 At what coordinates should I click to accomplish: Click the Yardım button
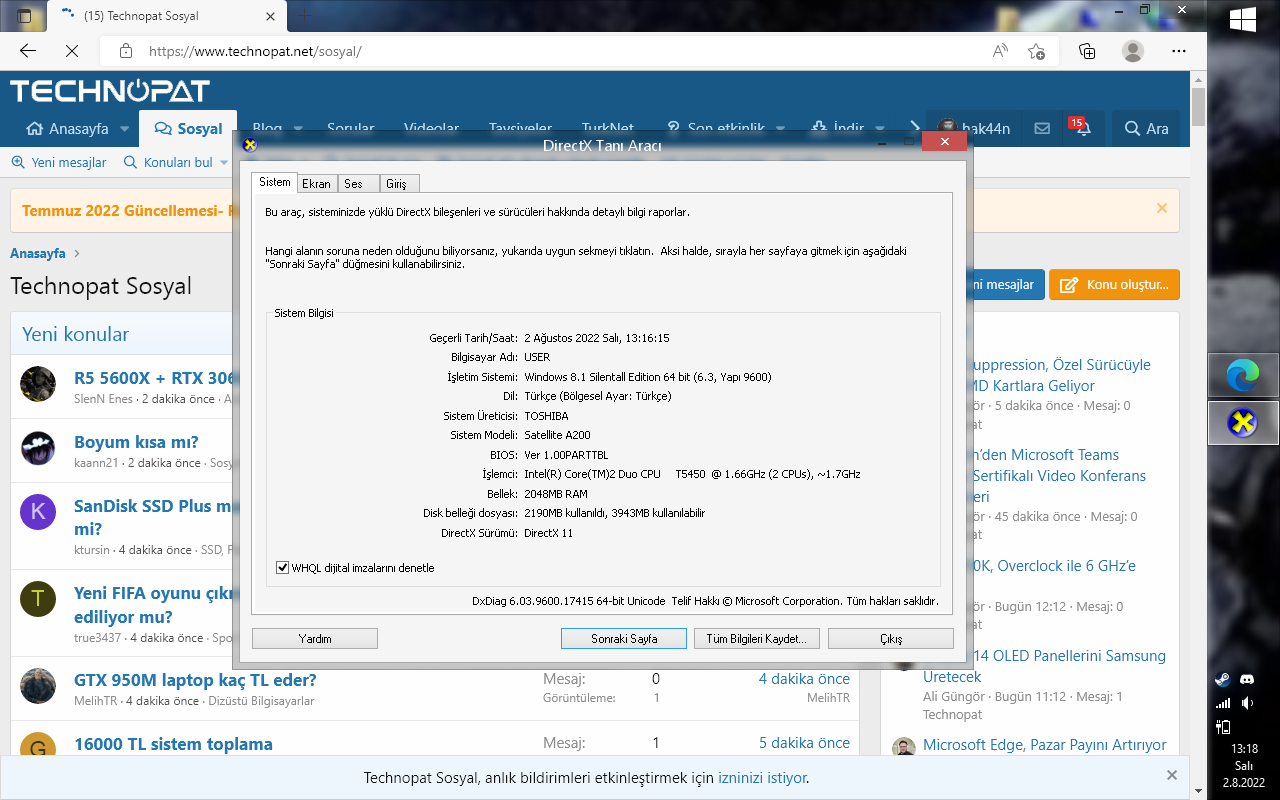[315, 638]
